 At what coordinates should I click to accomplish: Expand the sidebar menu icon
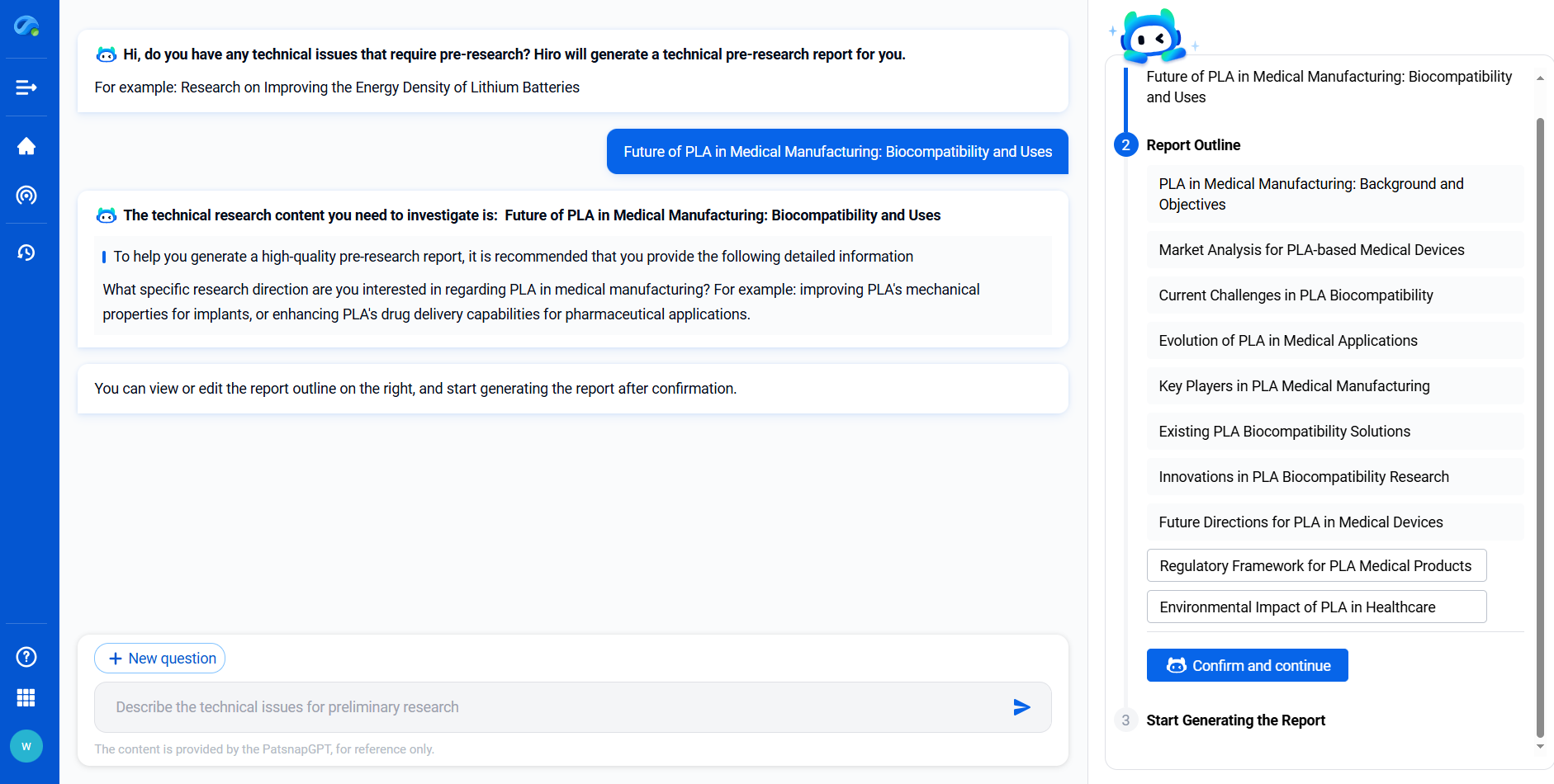(26, 87)
